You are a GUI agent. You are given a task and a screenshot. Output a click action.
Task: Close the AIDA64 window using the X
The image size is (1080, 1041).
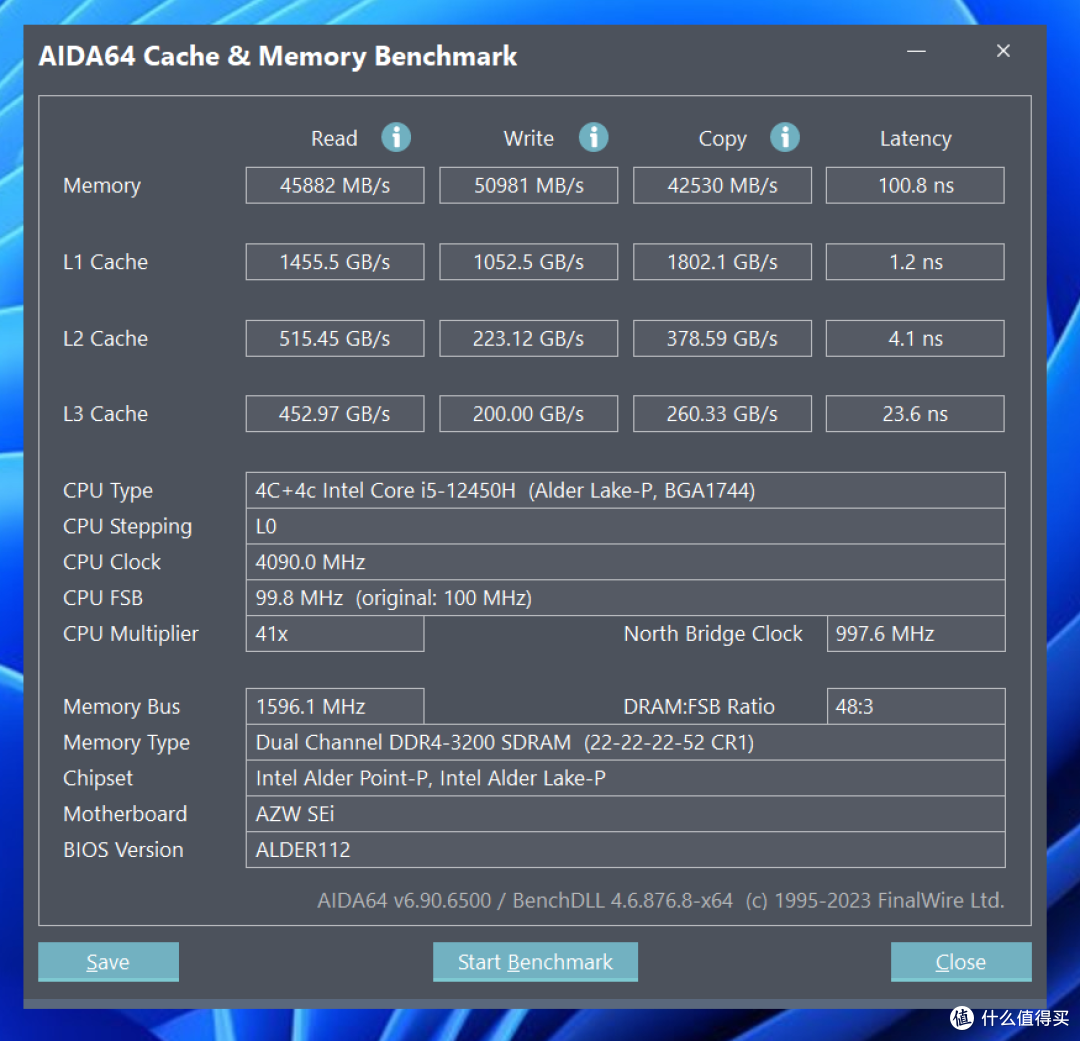pos(1003,51)
